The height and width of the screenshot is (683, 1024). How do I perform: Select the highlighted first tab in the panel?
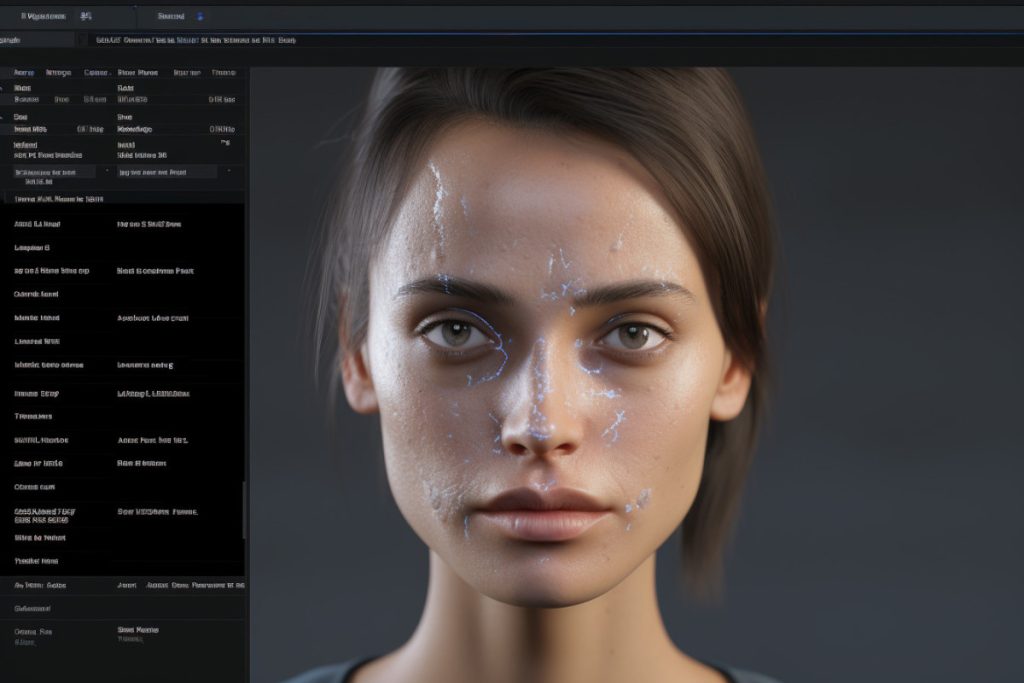25,72
